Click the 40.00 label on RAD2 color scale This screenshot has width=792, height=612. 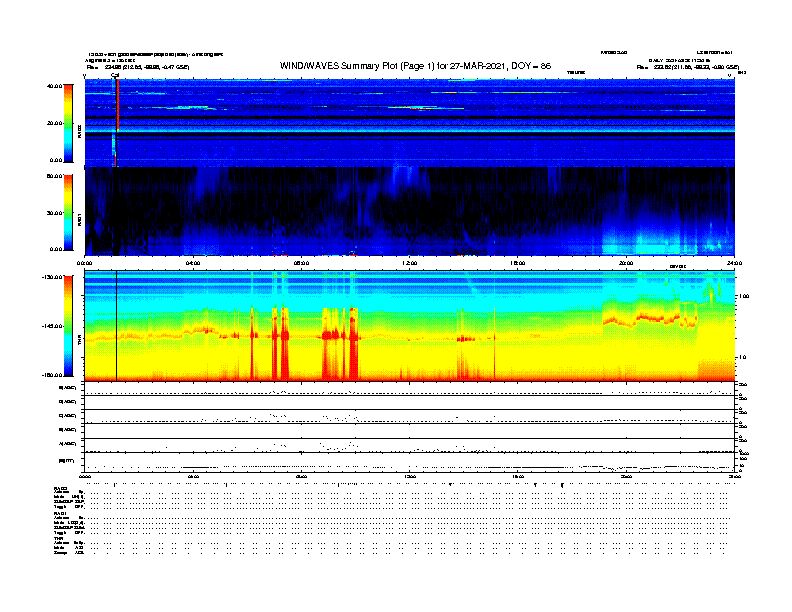(55, 86)
